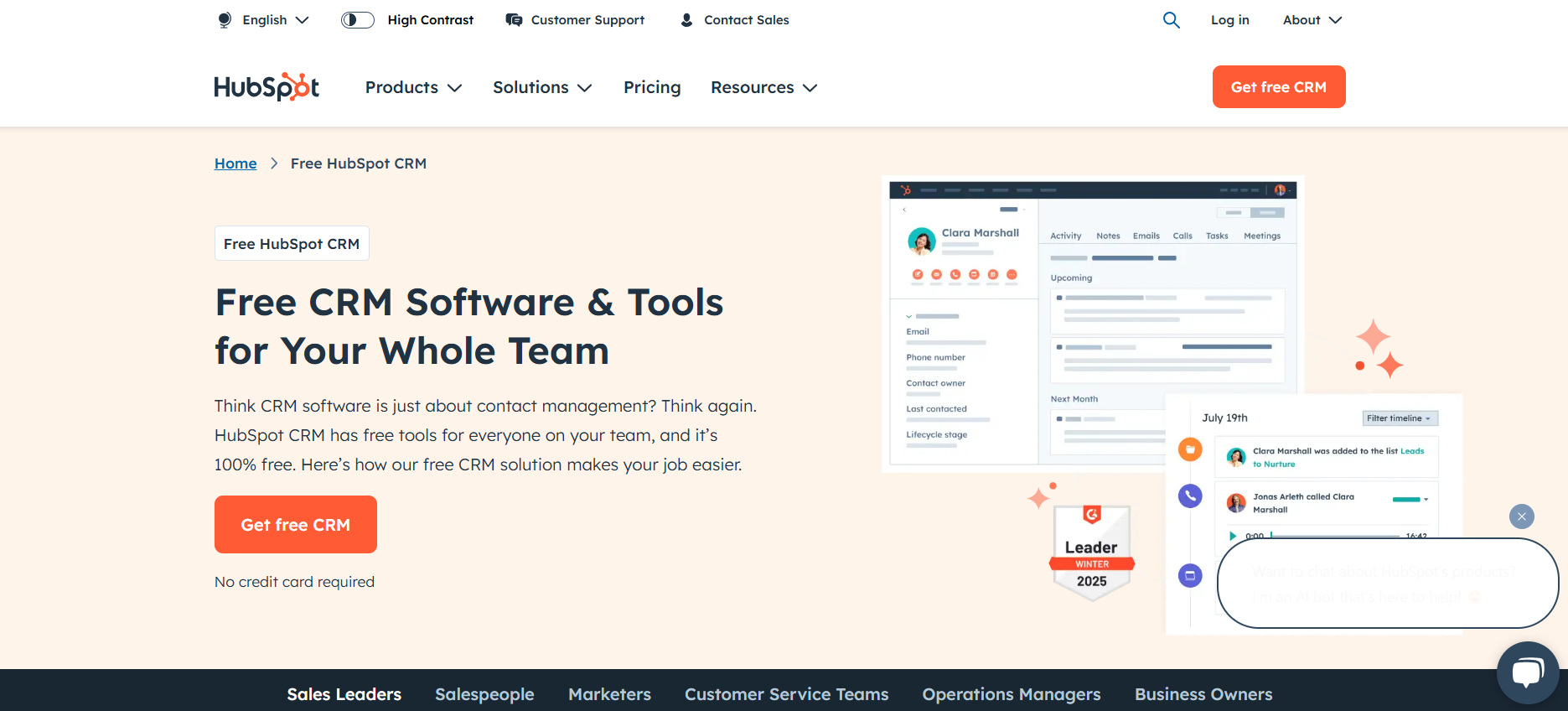Screen dimensions: 1568x711
Task: Click the Customer Support link text
Action: [587, 20]
